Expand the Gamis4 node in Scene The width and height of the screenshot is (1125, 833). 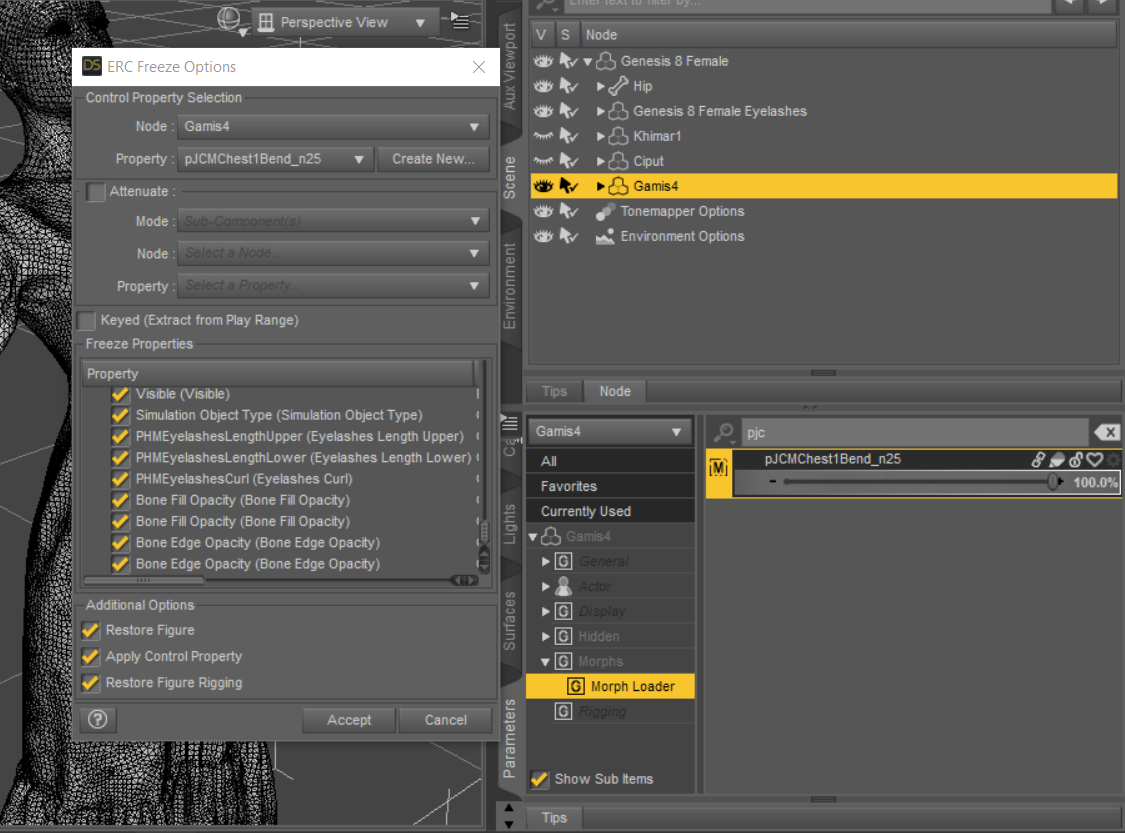(x=601, y=186)
